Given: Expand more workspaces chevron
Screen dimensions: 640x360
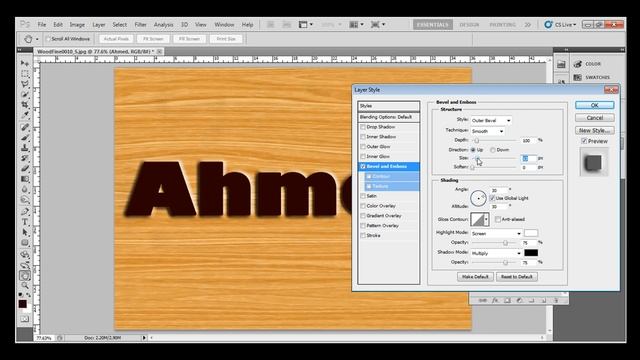Looking at the screenshot, I should click(528, 25).
